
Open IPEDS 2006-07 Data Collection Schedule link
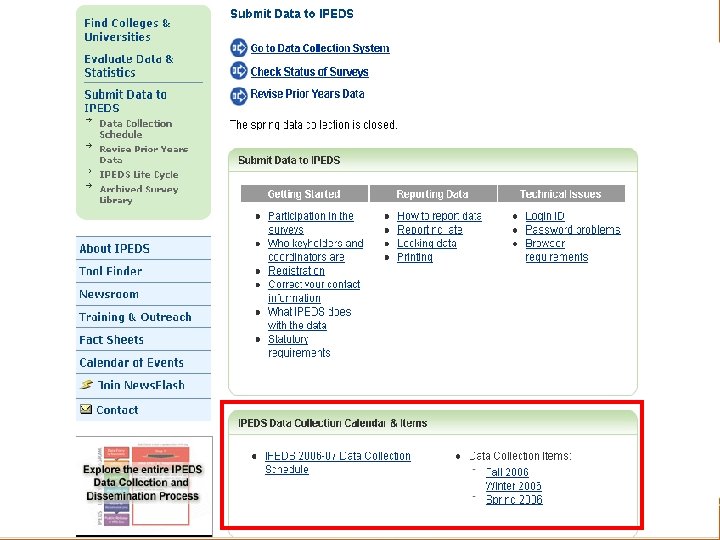pyautogui.click(x=338, y=462)
